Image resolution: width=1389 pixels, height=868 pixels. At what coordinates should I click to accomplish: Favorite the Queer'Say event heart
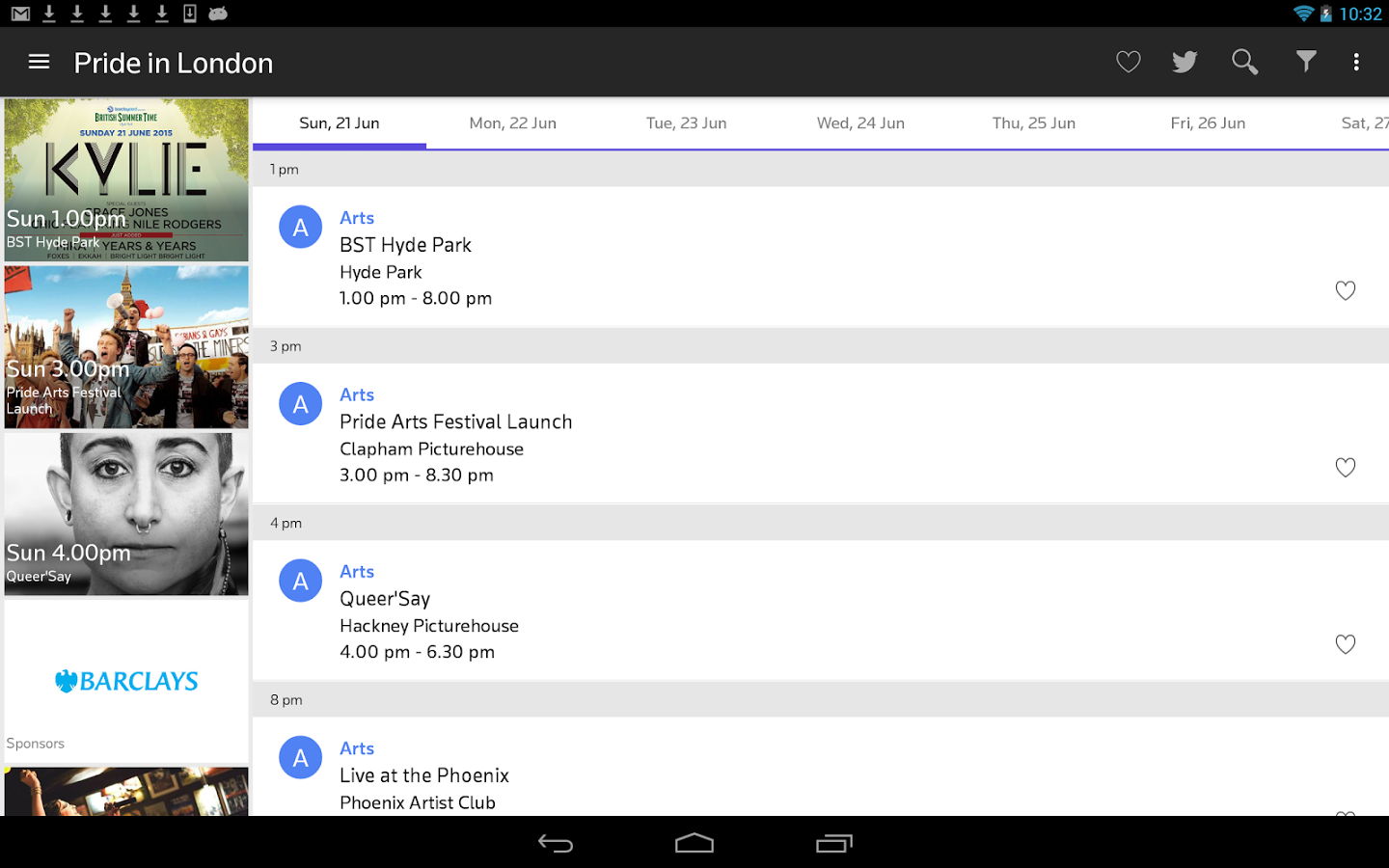tap(1346, 643)
